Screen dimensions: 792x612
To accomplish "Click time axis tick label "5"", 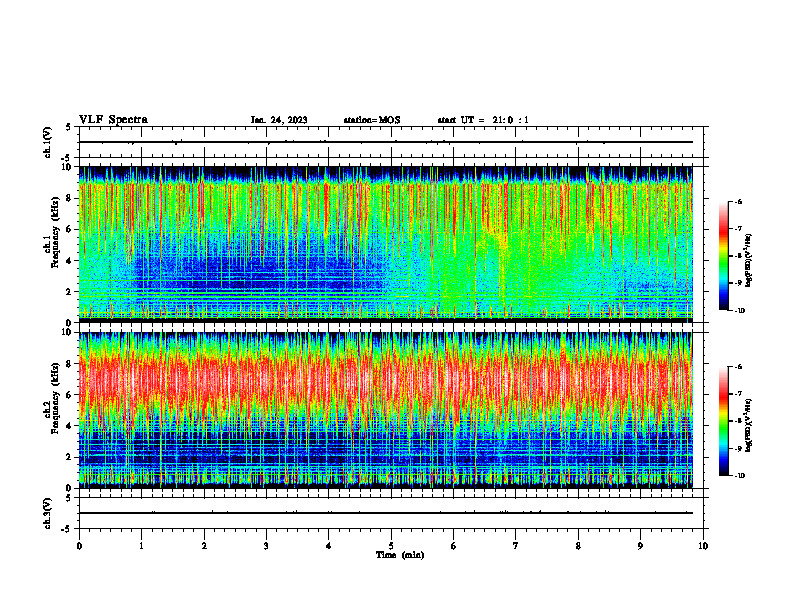I will coord(391,546).
